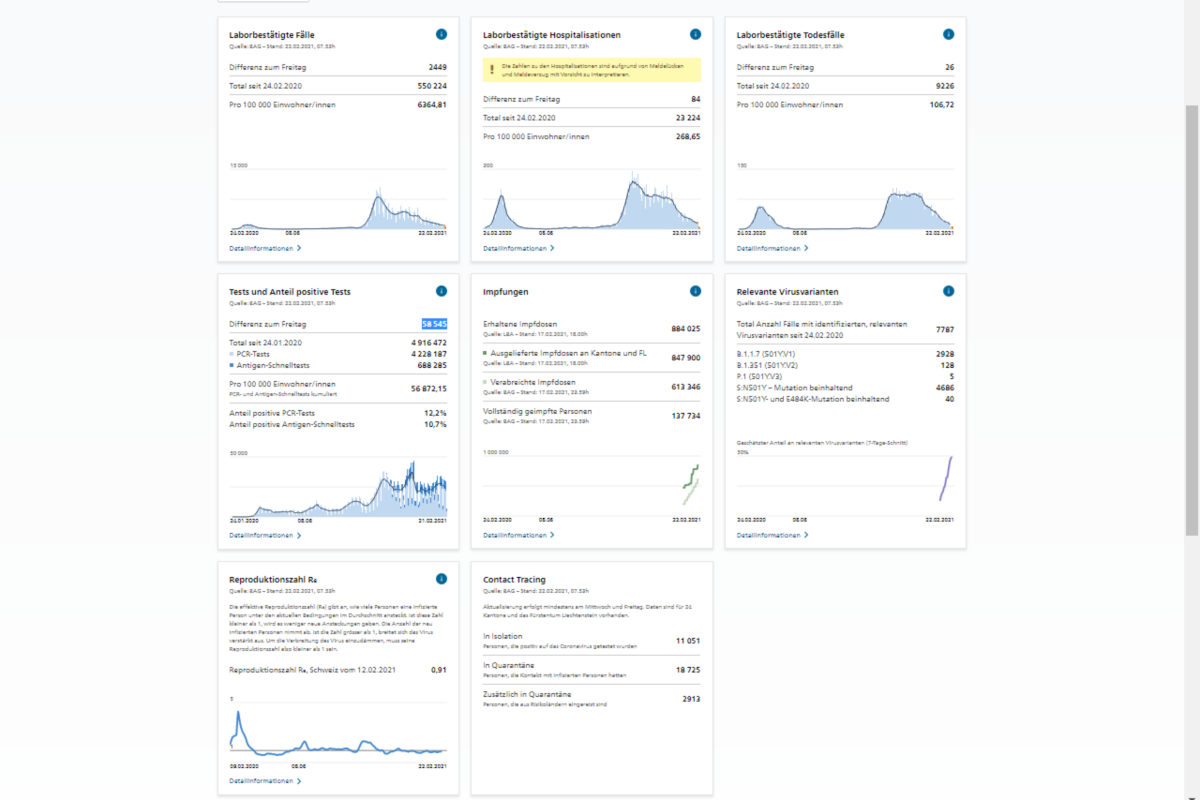Click the Tests per day chart

click(x=338, y=488)
